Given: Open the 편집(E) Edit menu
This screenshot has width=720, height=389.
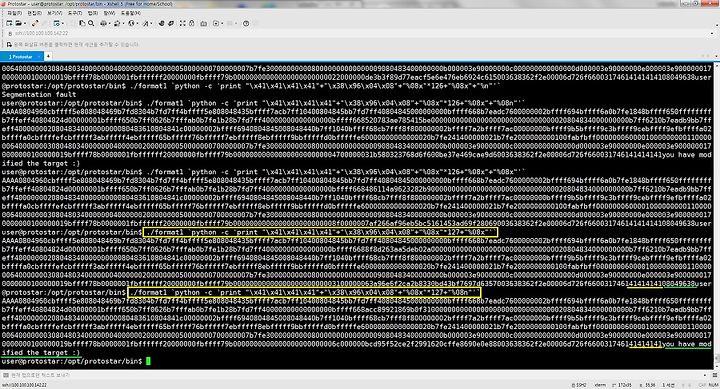Looking at the screenshot, I should pyautogui.click(x=34, y=13).
